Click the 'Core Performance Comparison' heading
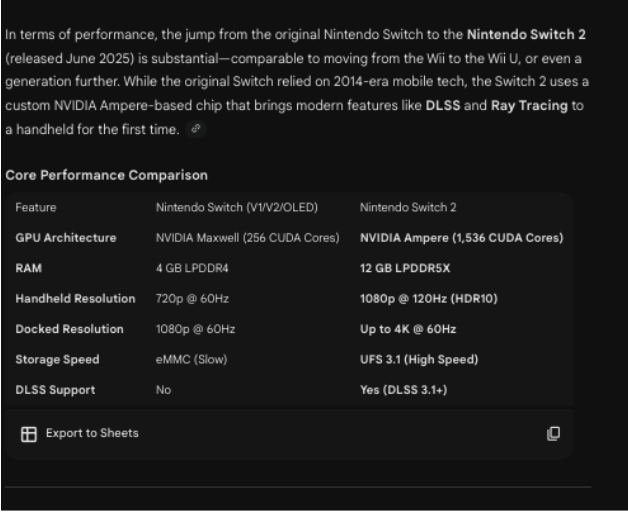The image size is (628, 514). 107,175
